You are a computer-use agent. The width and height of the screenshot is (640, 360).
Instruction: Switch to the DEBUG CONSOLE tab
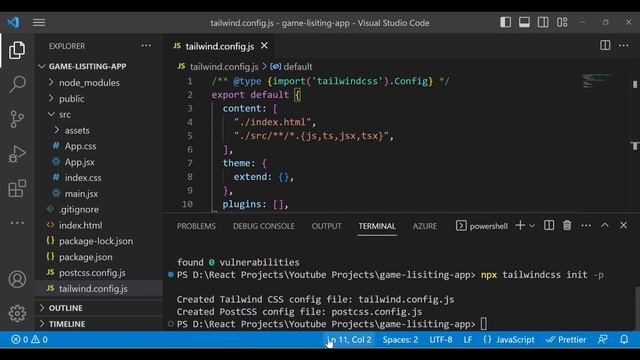(x=264, y=226)
